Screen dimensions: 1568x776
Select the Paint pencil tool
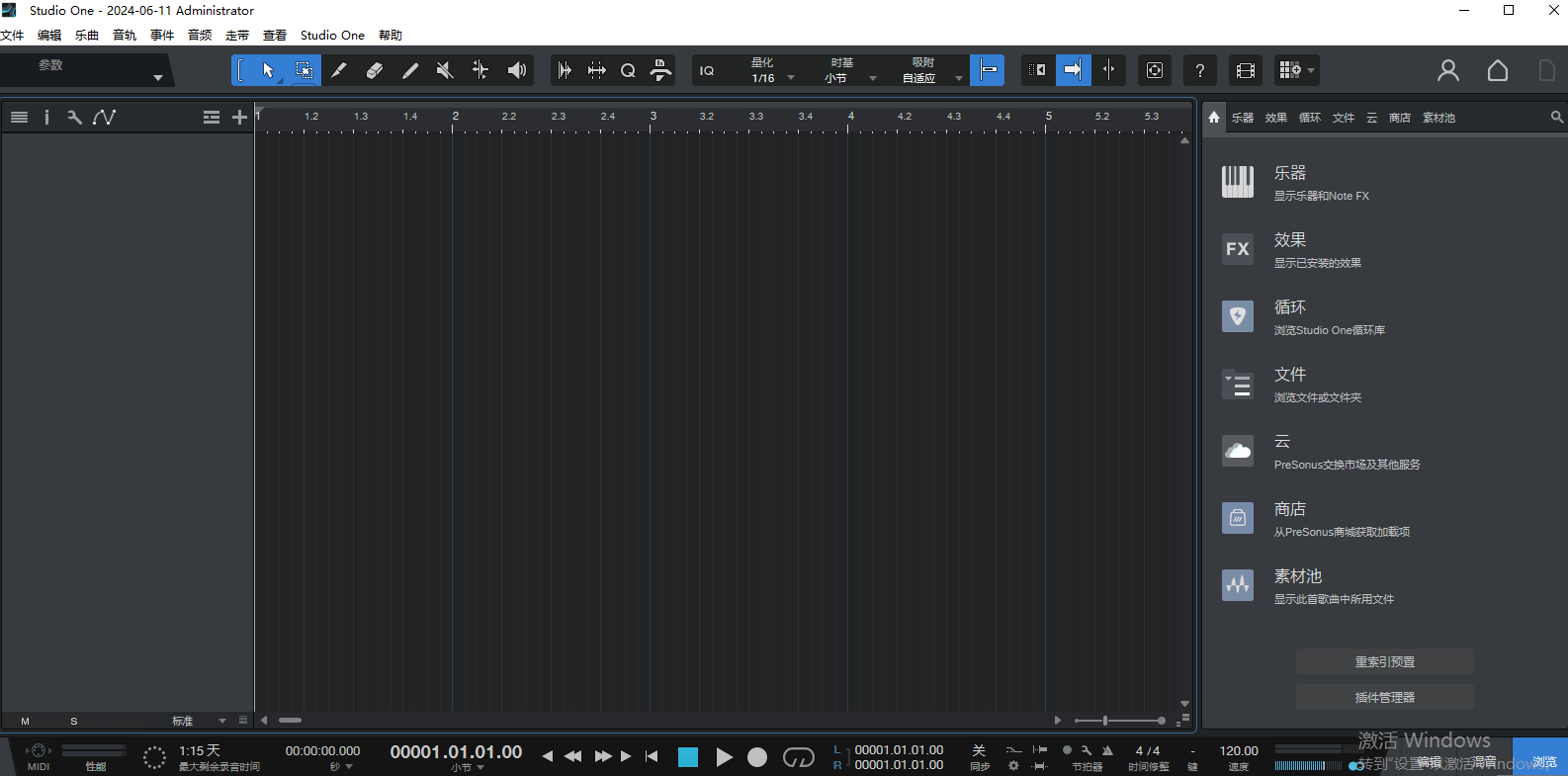pyautogui.click(x=409, y=70)
